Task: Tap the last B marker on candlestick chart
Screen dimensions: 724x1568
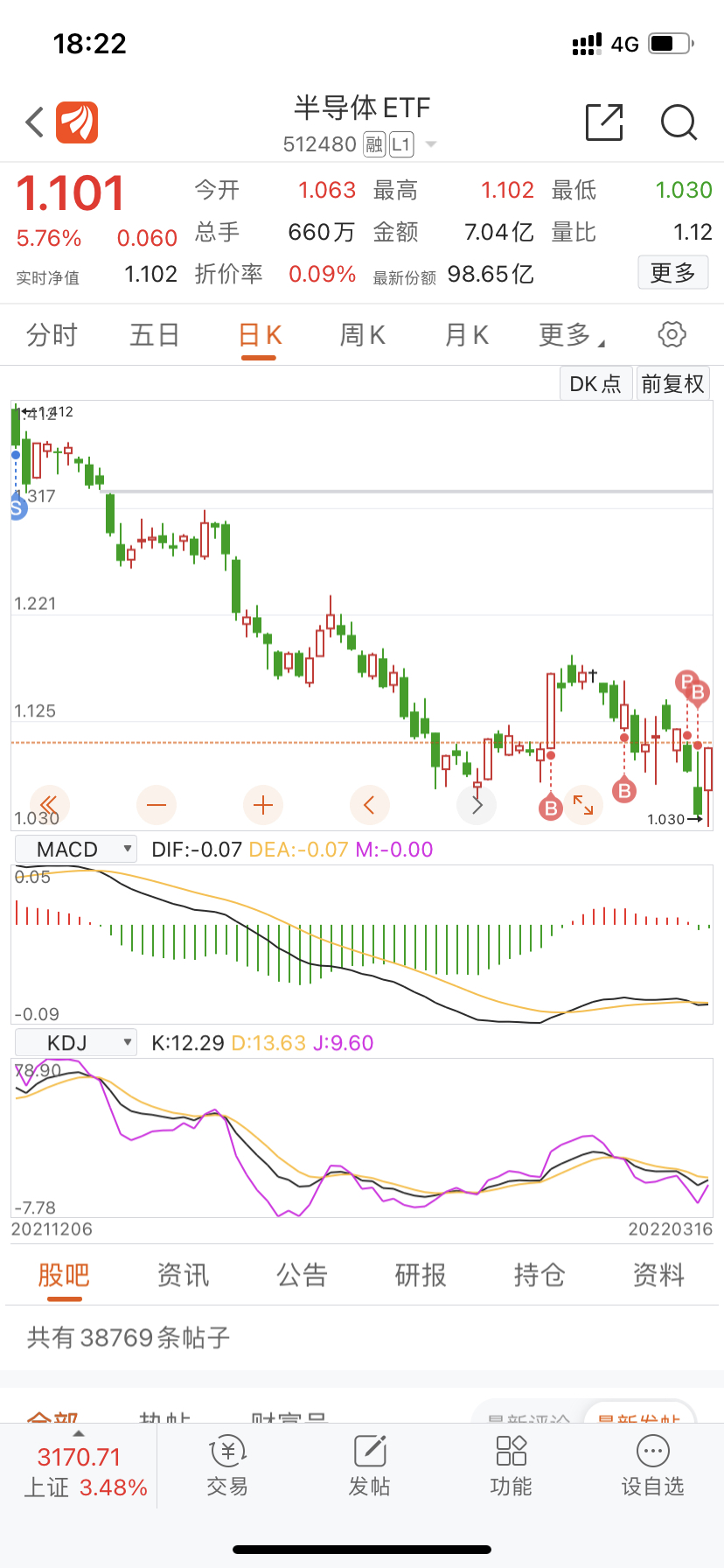Action: (698, 693)
